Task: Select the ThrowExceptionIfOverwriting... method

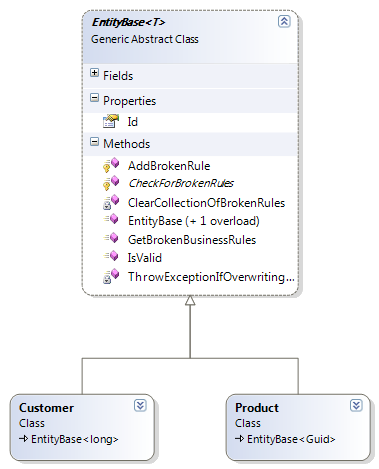Action: point(211,277)
